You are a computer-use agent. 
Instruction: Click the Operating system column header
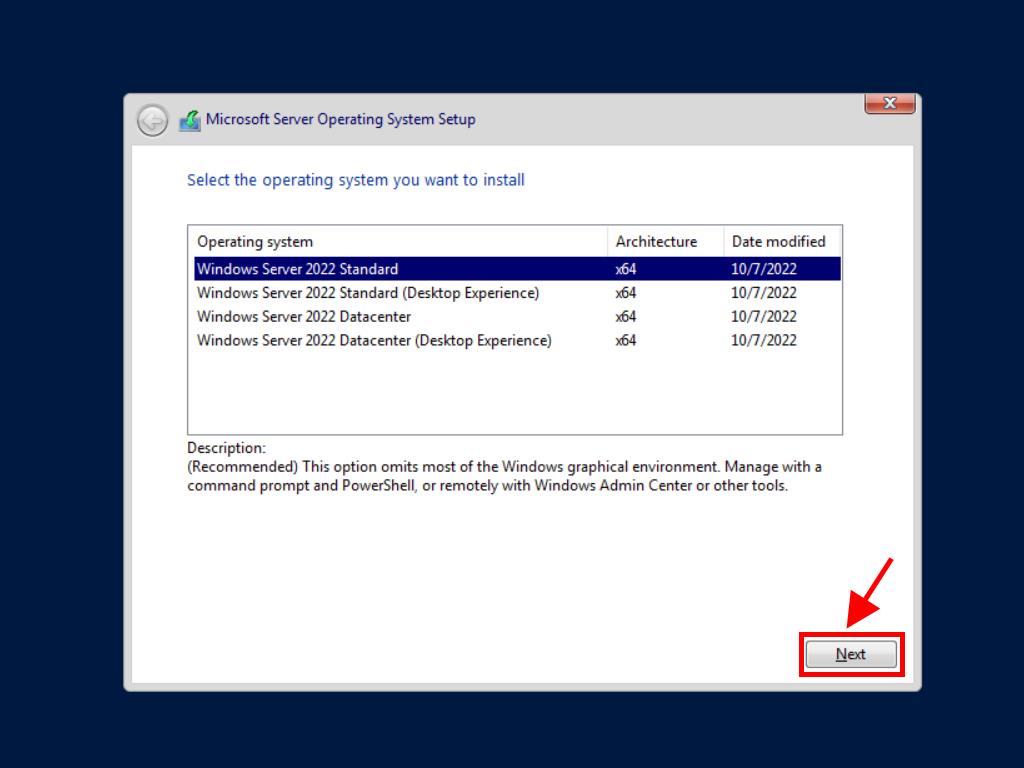[x=255, y=241]
